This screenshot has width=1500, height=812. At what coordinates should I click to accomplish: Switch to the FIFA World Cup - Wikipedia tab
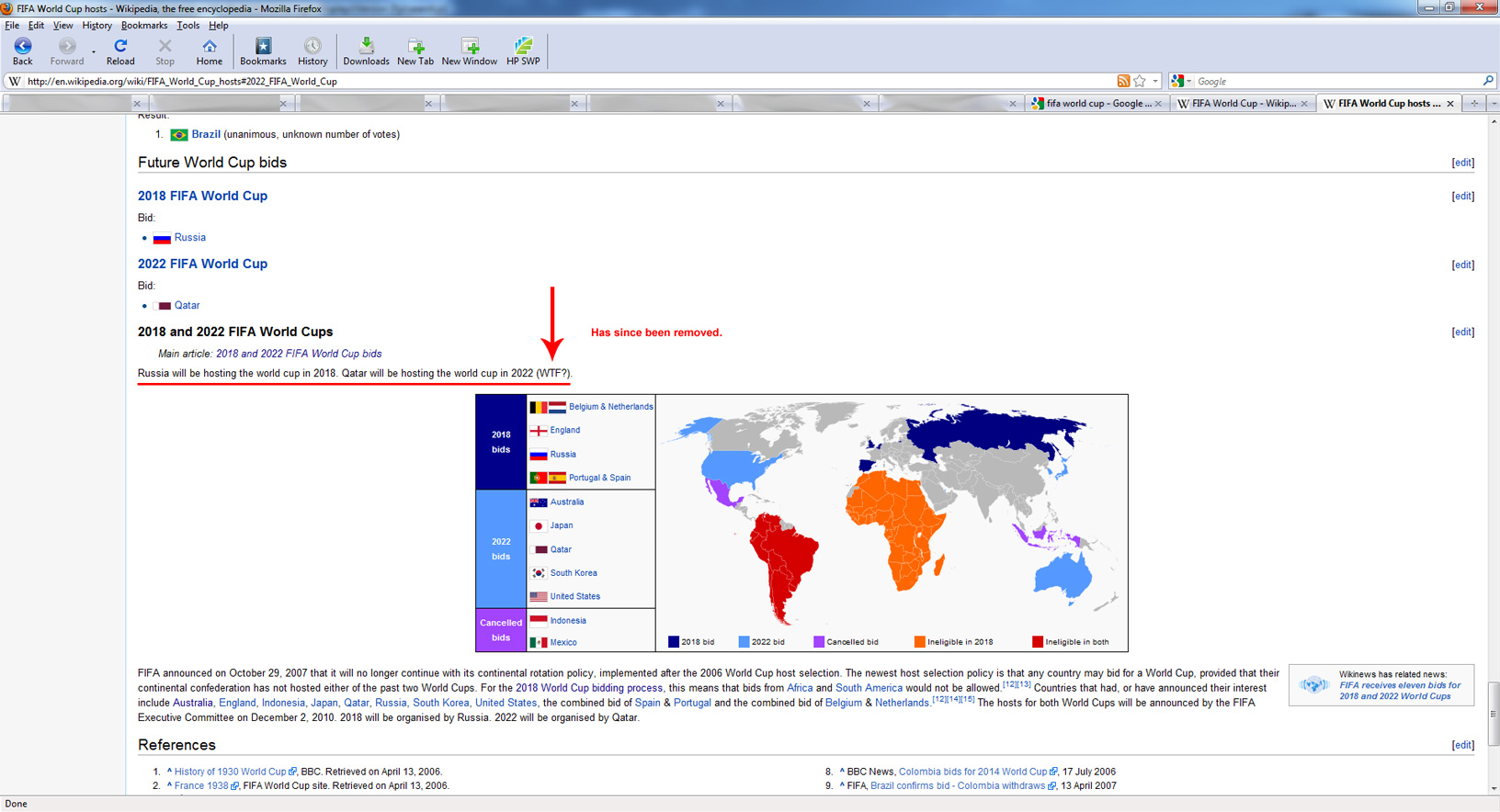(x=1242, y=103)
